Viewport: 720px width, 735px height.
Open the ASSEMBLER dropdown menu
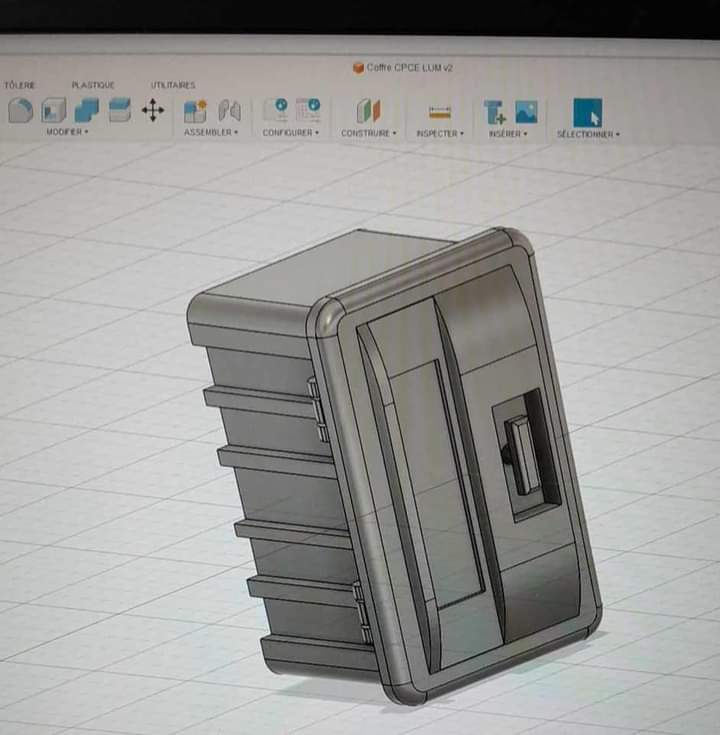tap(211, 132)
